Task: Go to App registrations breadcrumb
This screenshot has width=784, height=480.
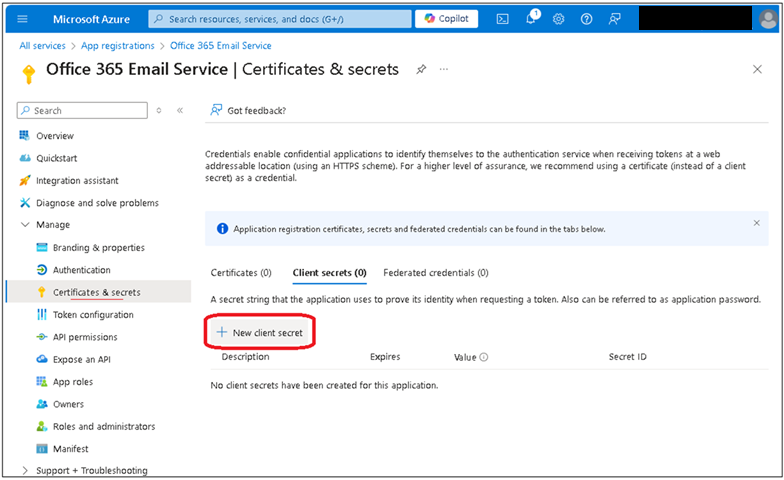Action: (x=118, y=46)
